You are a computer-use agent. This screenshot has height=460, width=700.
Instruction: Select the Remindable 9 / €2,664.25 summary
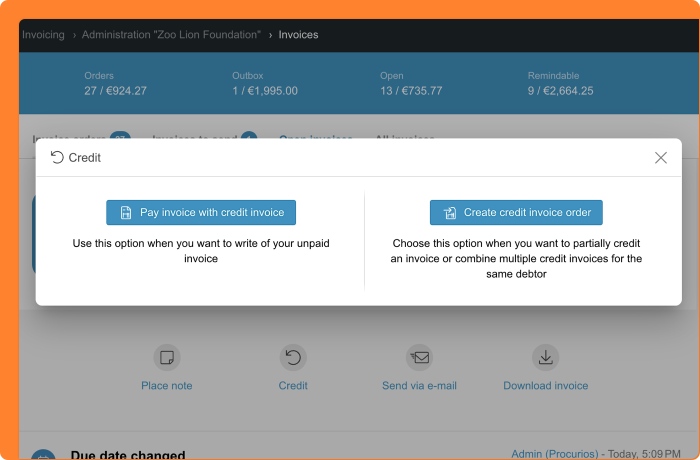560,84
